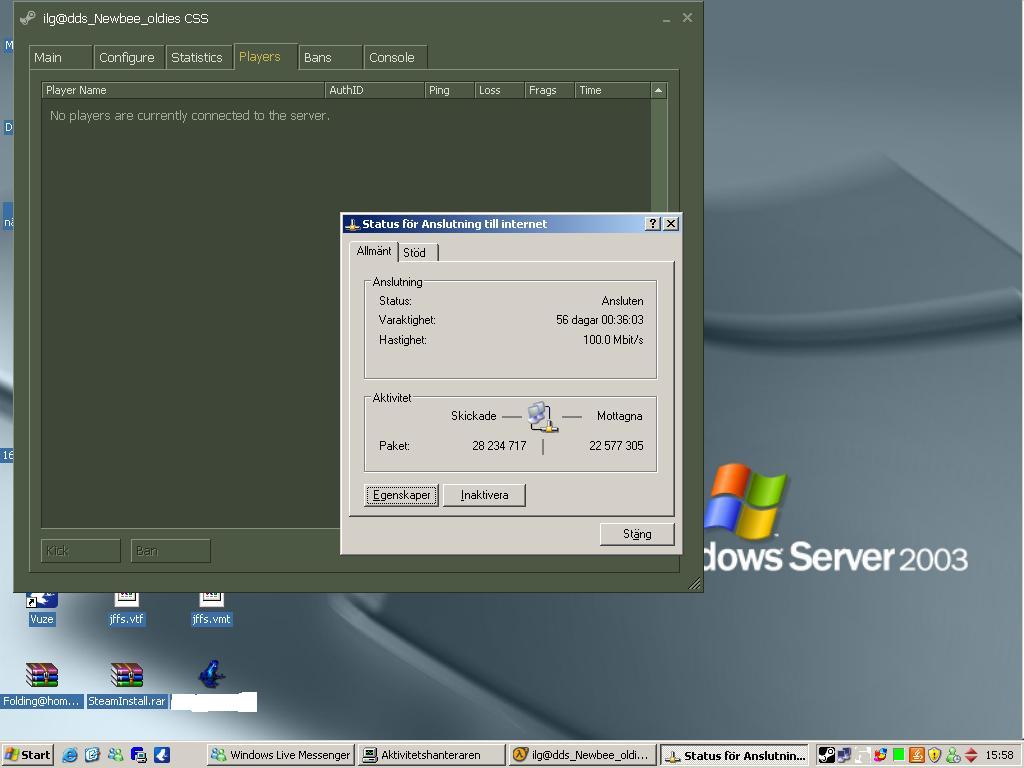Click the Stäng button

pyautogui.click(x=637, y=534)
